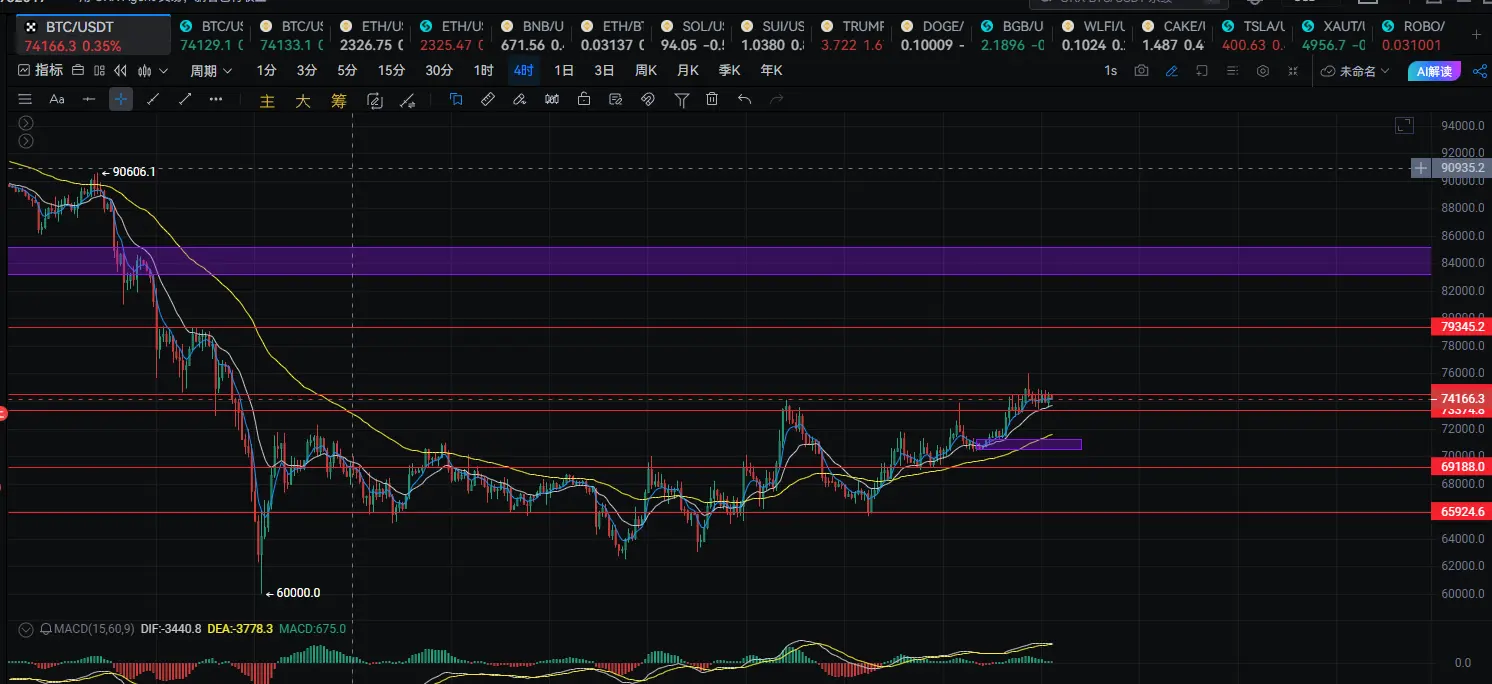Take a chart screenshot with camera icon
Image resolution: width=1492 pixels, height=684 pixels.
point(1141,71)
